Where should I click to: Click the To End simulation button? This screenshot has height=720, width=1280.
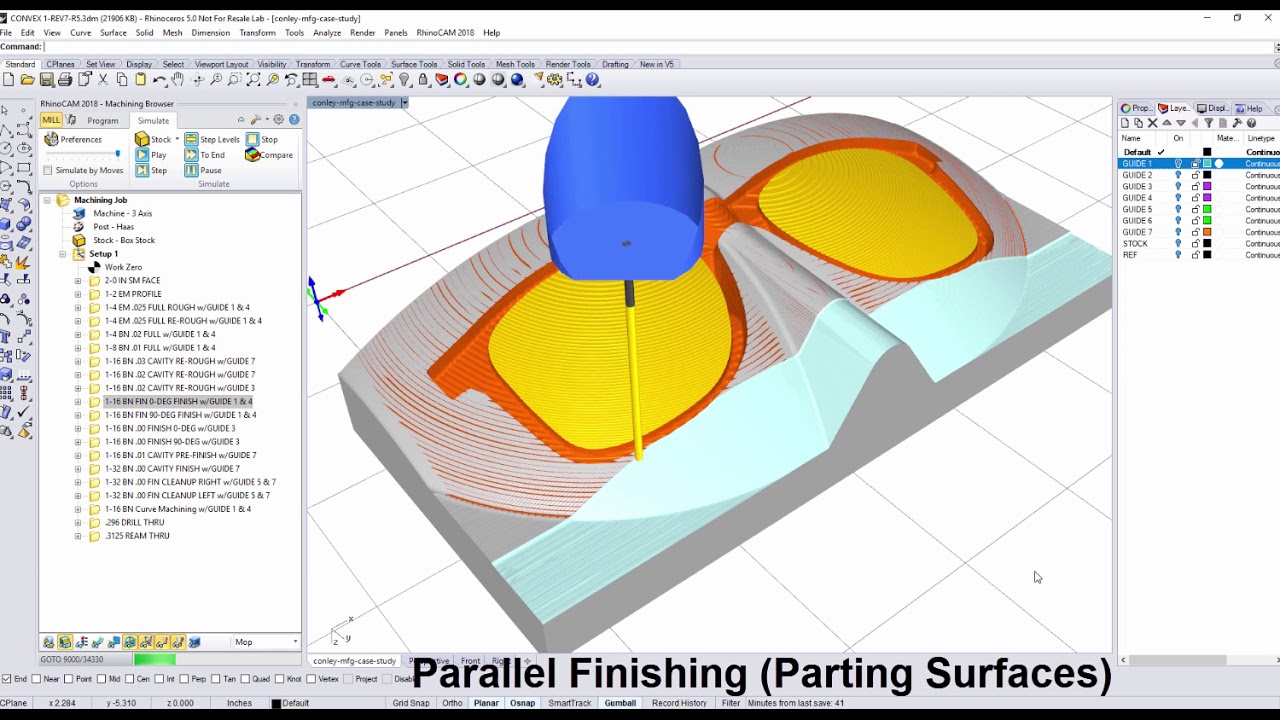tap(205, 155)
